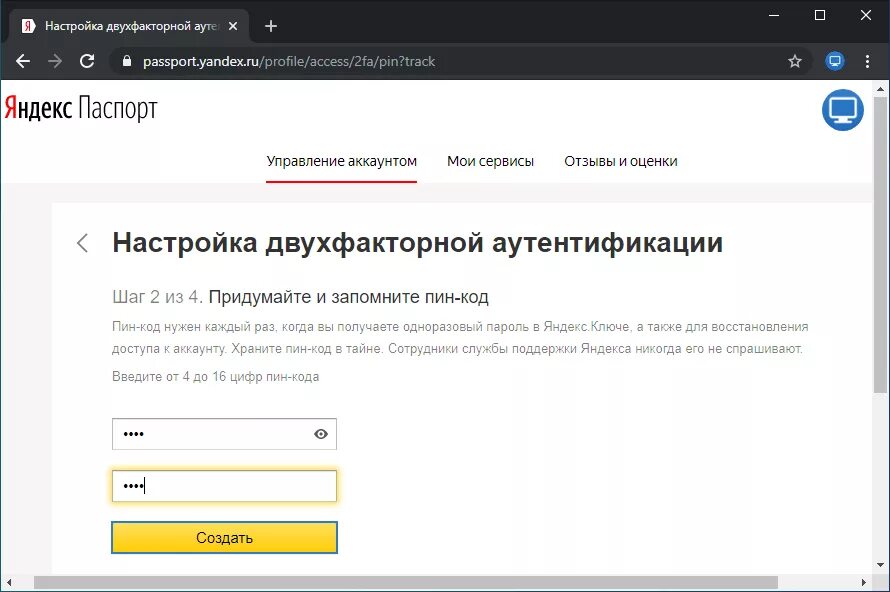Click the browser forward arrow
The height and width of the screenshot is (592, 890).
point(55,61)
